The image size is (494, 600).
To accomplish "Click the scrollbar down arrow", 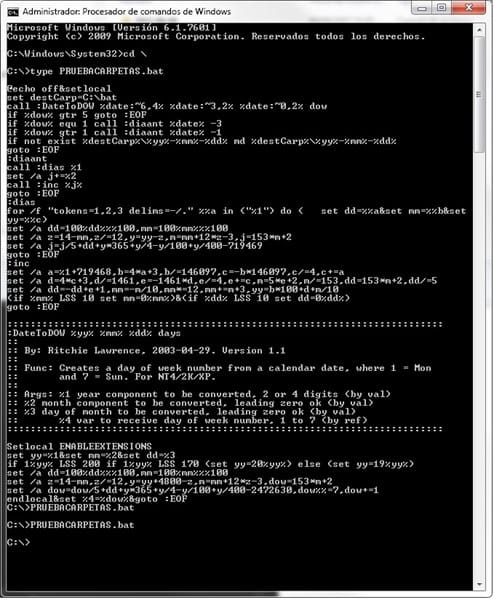I will [479, 584].
